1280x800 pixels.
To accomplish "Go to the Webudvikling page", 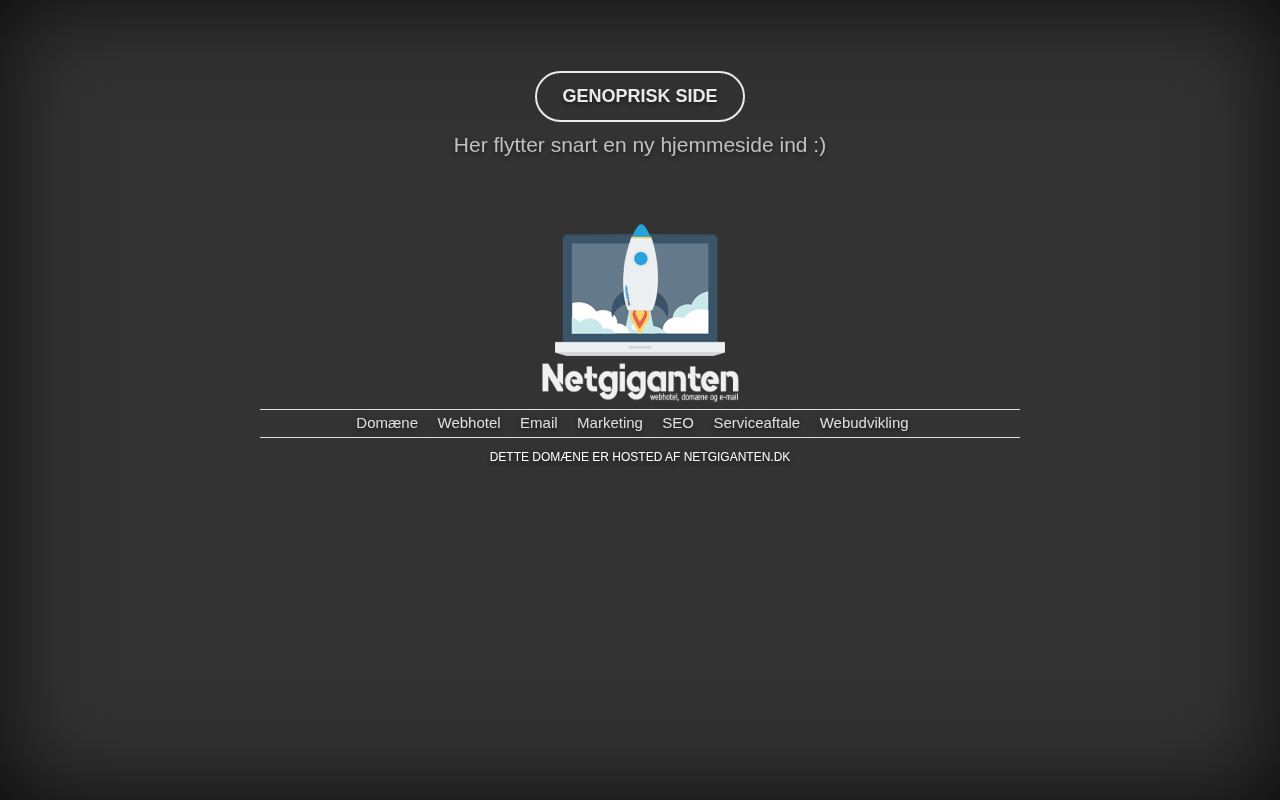I will pyautogui.click(x=864, y=423).
